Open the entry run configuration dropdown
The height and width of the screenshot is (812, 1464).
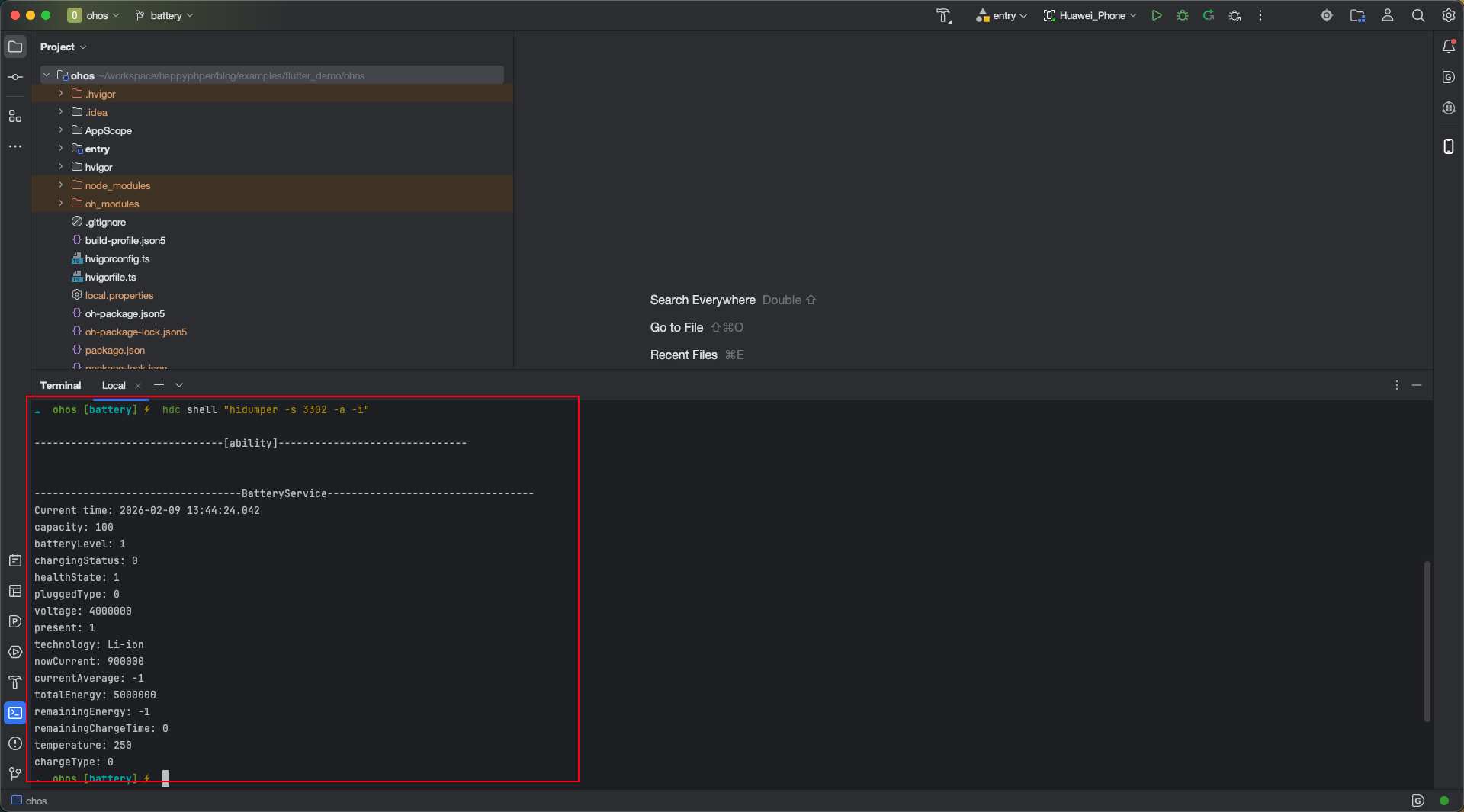pyautogui.click(x=1002, y=15)
